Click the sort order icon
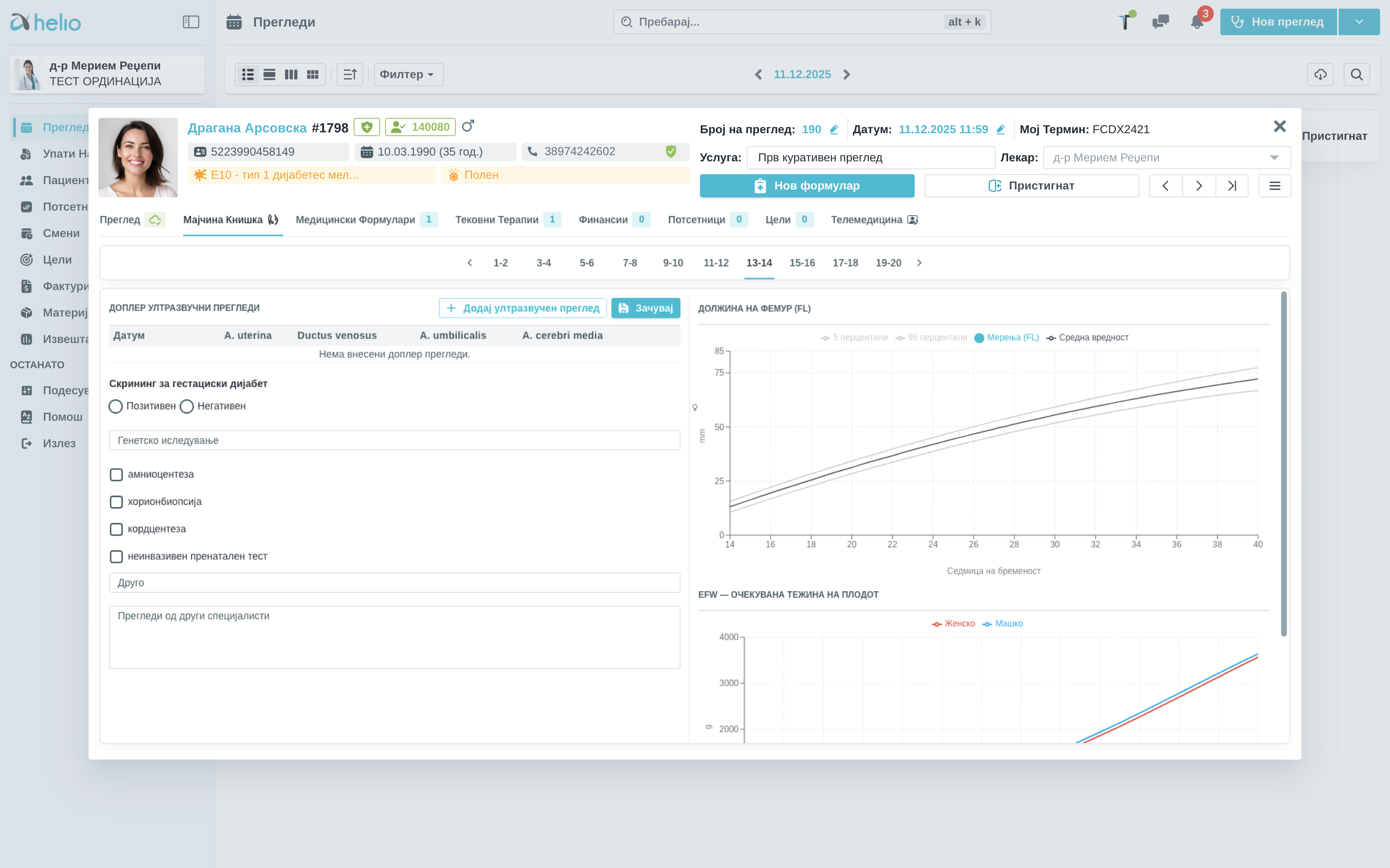 [350, 74]
